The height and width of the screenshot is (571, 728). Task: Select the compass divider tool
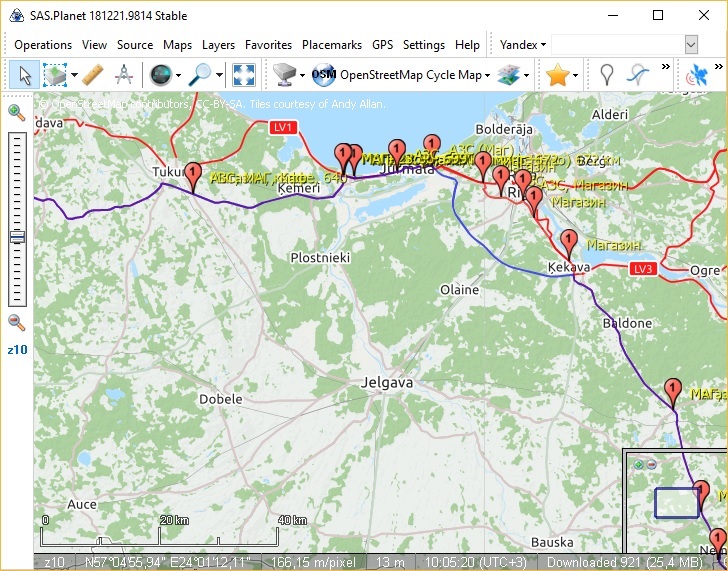(124, 75)
